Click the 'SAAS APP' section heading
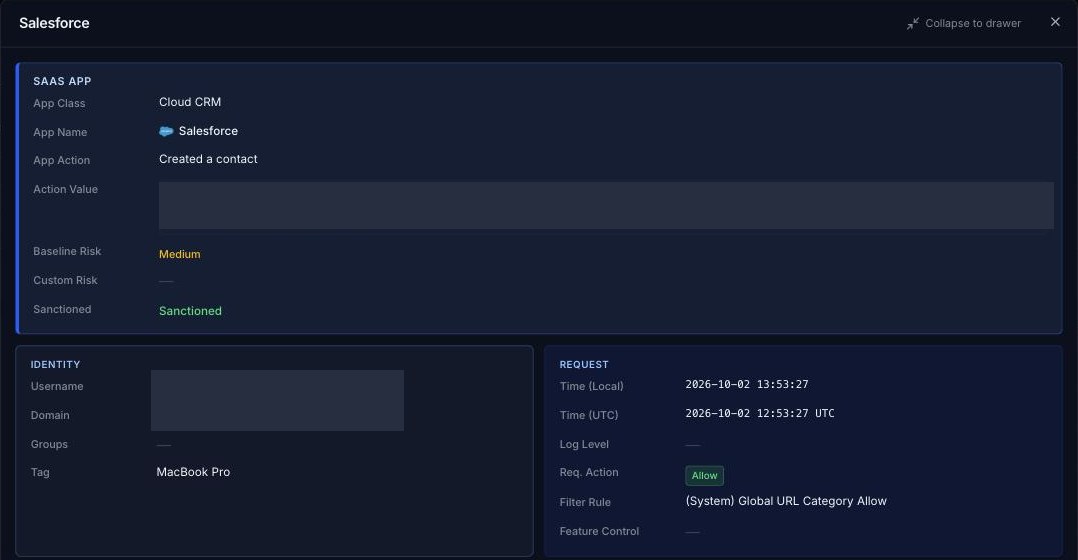The image size is (1078, 560). tap(62, 81)
